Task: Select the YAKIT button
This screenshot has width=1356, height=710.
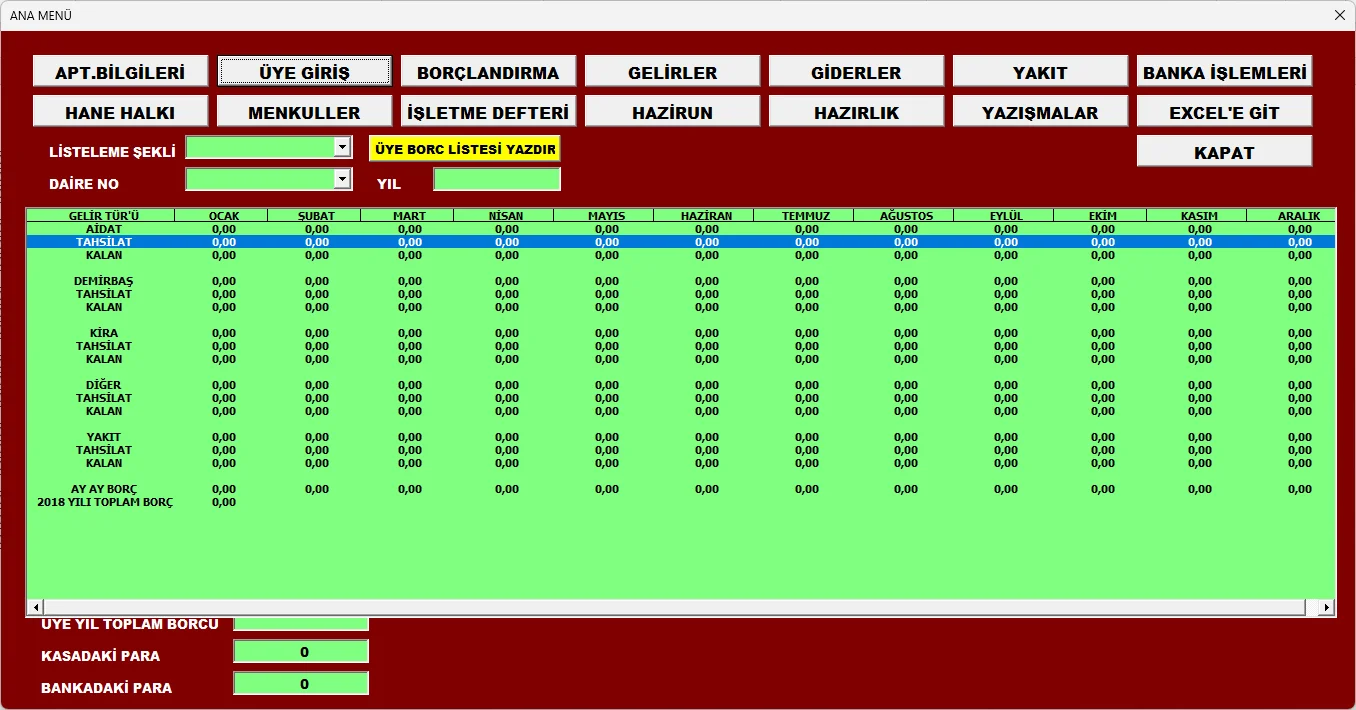Action: point(1040,72)
